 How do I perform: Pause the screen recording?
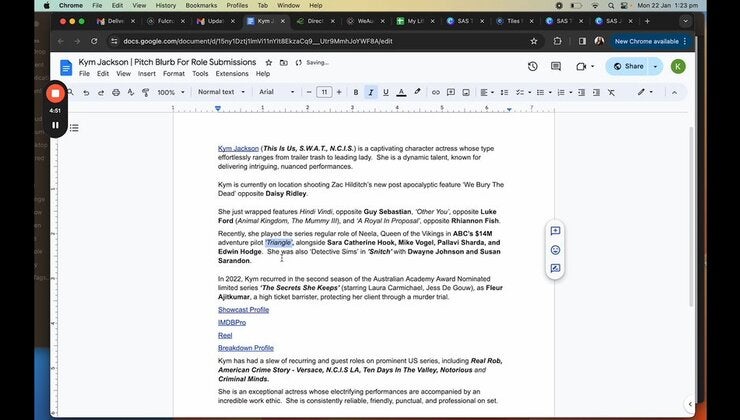pyautogui.click(x=55, y=125)
